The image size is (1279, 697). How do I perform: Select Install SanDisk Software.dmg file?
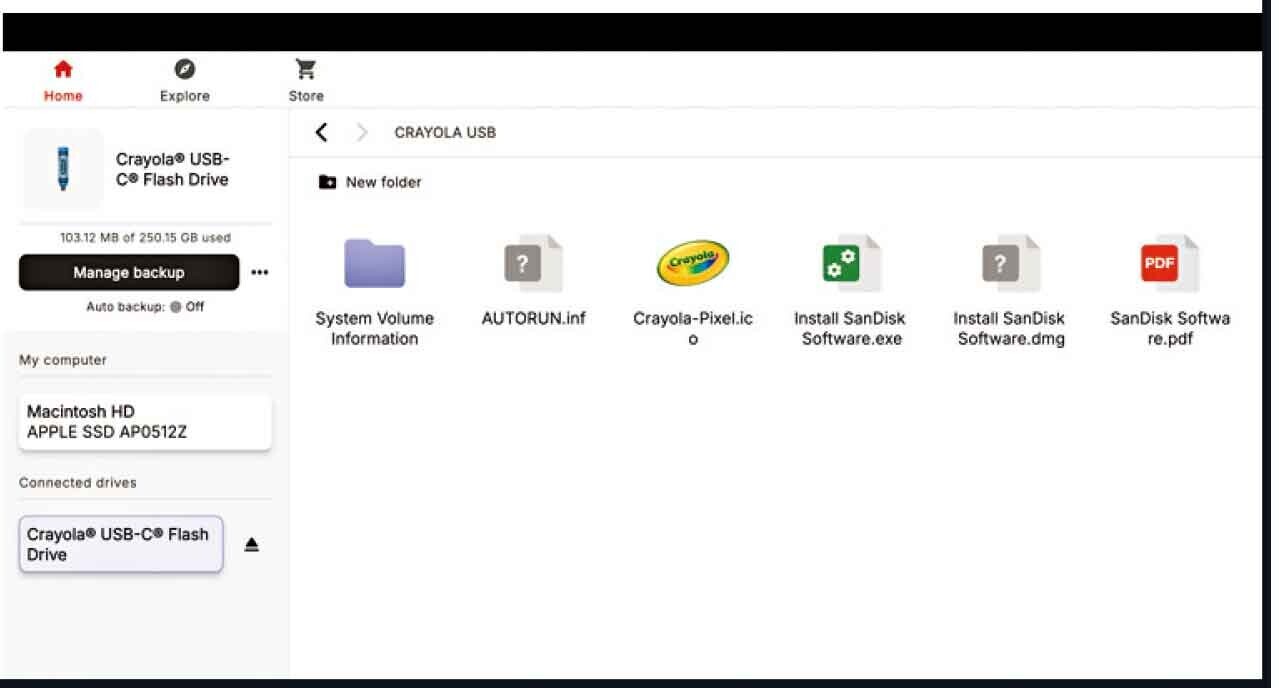(x=1009, y=264)
